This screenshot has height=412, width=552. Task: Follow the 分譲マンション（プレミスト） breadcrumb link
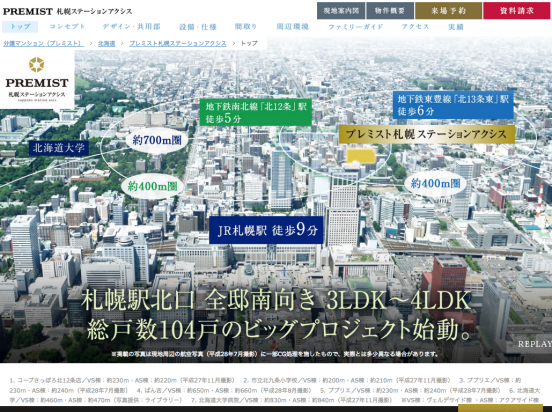pyautogui.click(x=43, y=43)
